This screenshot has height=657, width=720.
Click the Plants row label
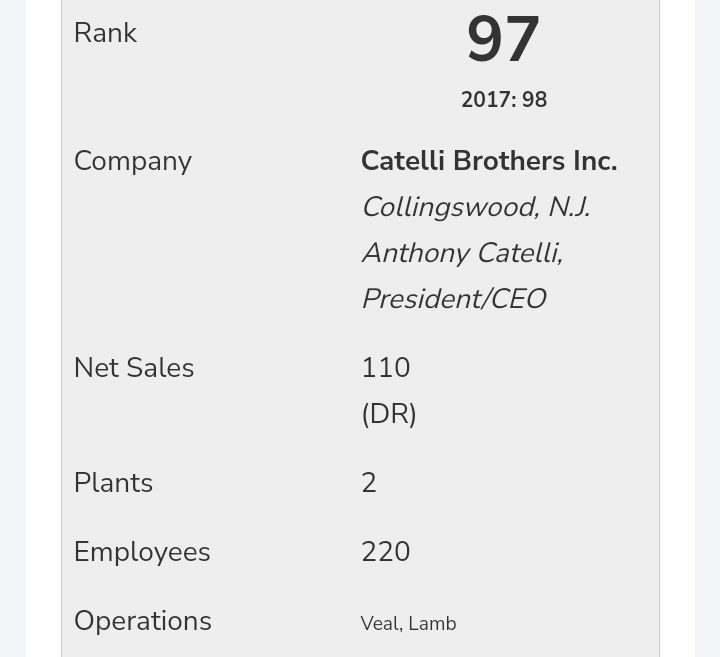[113, 483]
